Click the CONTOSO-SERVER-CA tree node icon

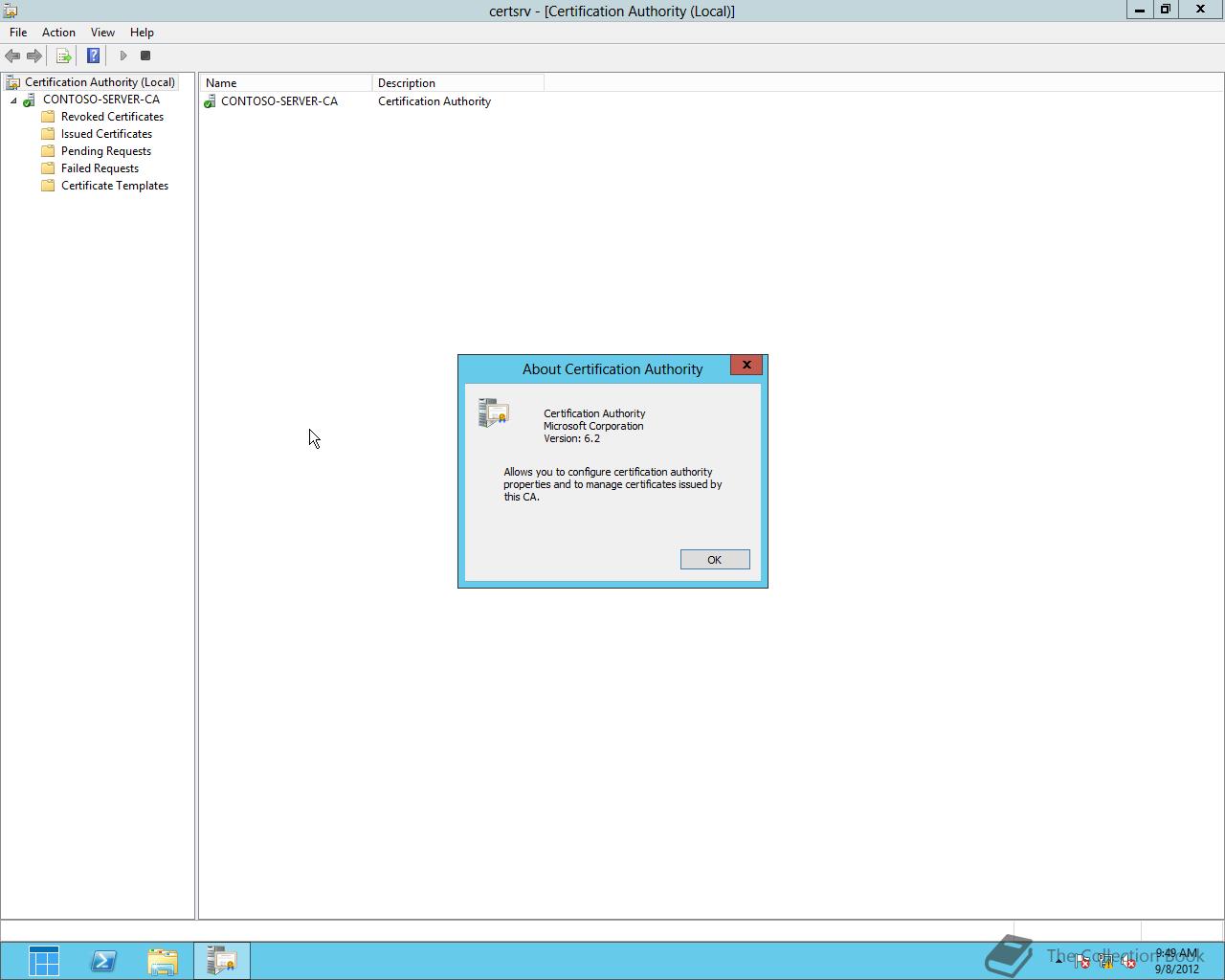pyautogui.click(x=30, y=100)
